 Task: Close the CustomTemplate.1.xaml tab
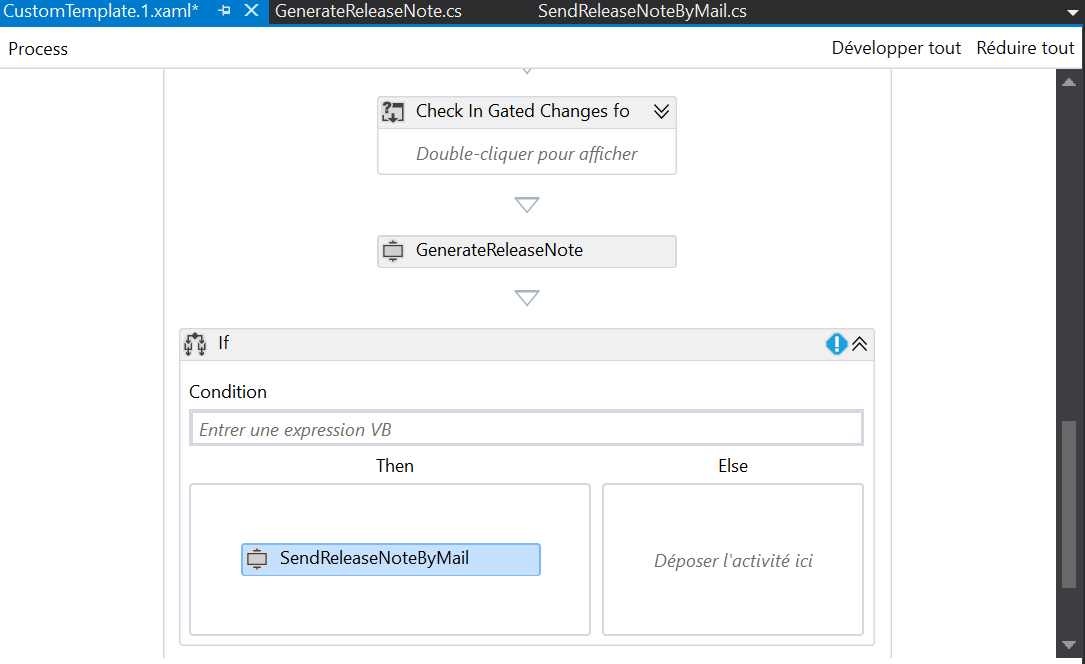[252, 11]
